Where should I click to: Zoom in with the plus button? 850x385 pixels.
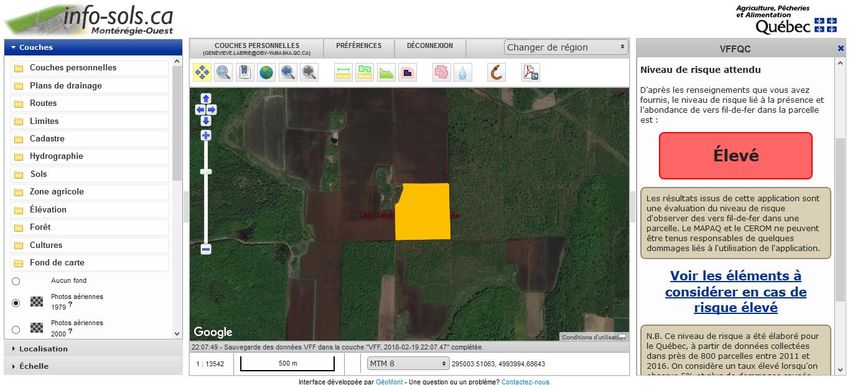[x=206, y=135]
